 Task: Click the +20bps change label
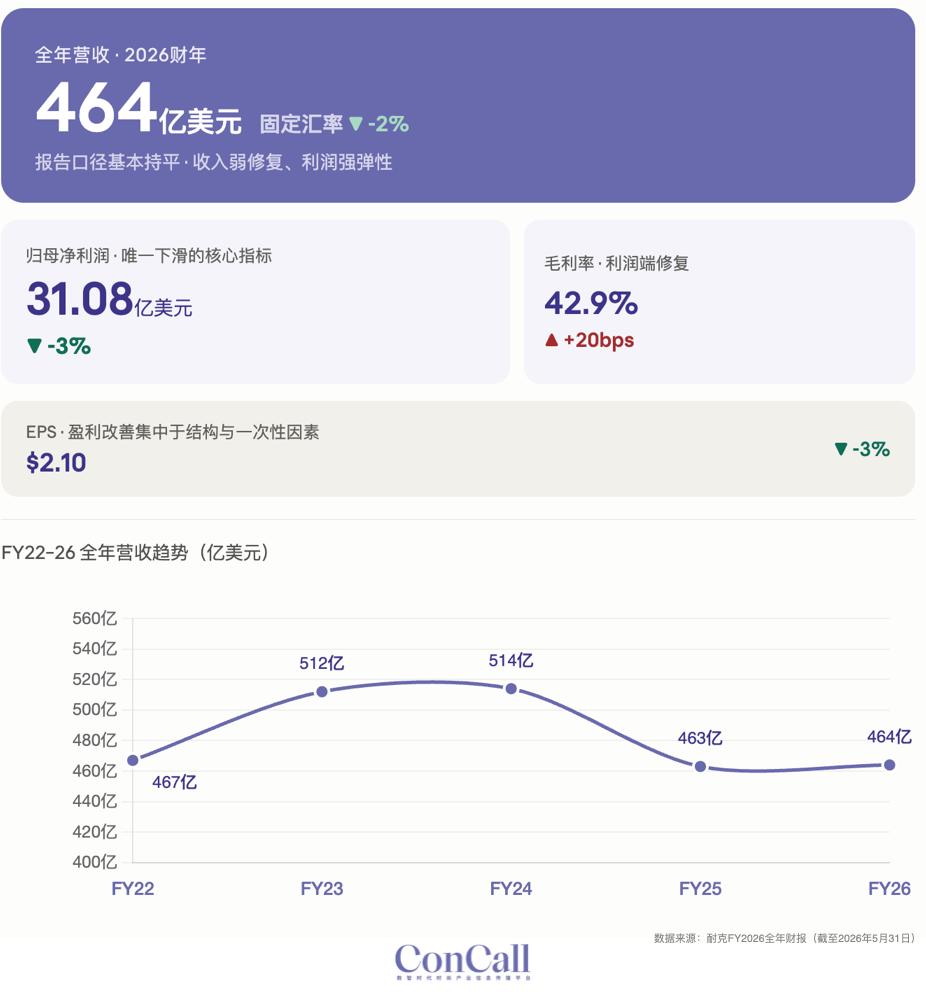598,340
